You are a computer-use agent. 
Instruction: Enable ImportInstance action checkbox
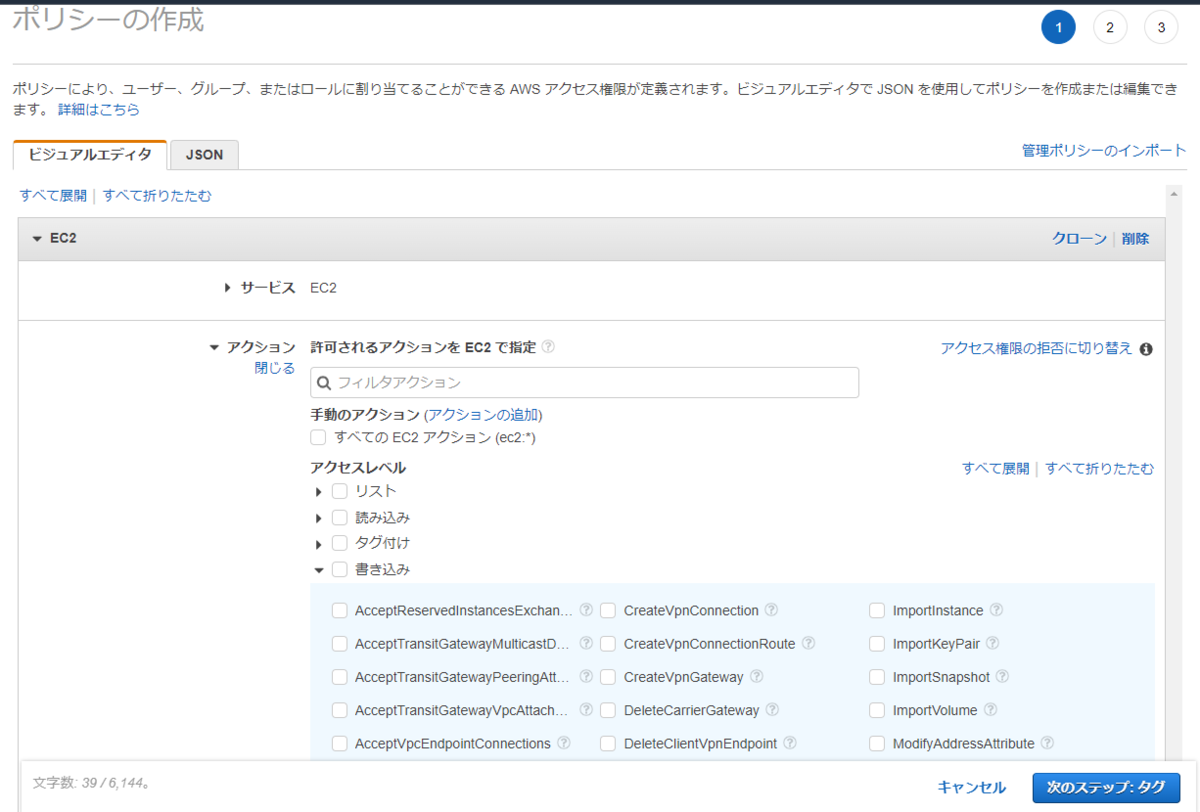[x=877, y=610]
